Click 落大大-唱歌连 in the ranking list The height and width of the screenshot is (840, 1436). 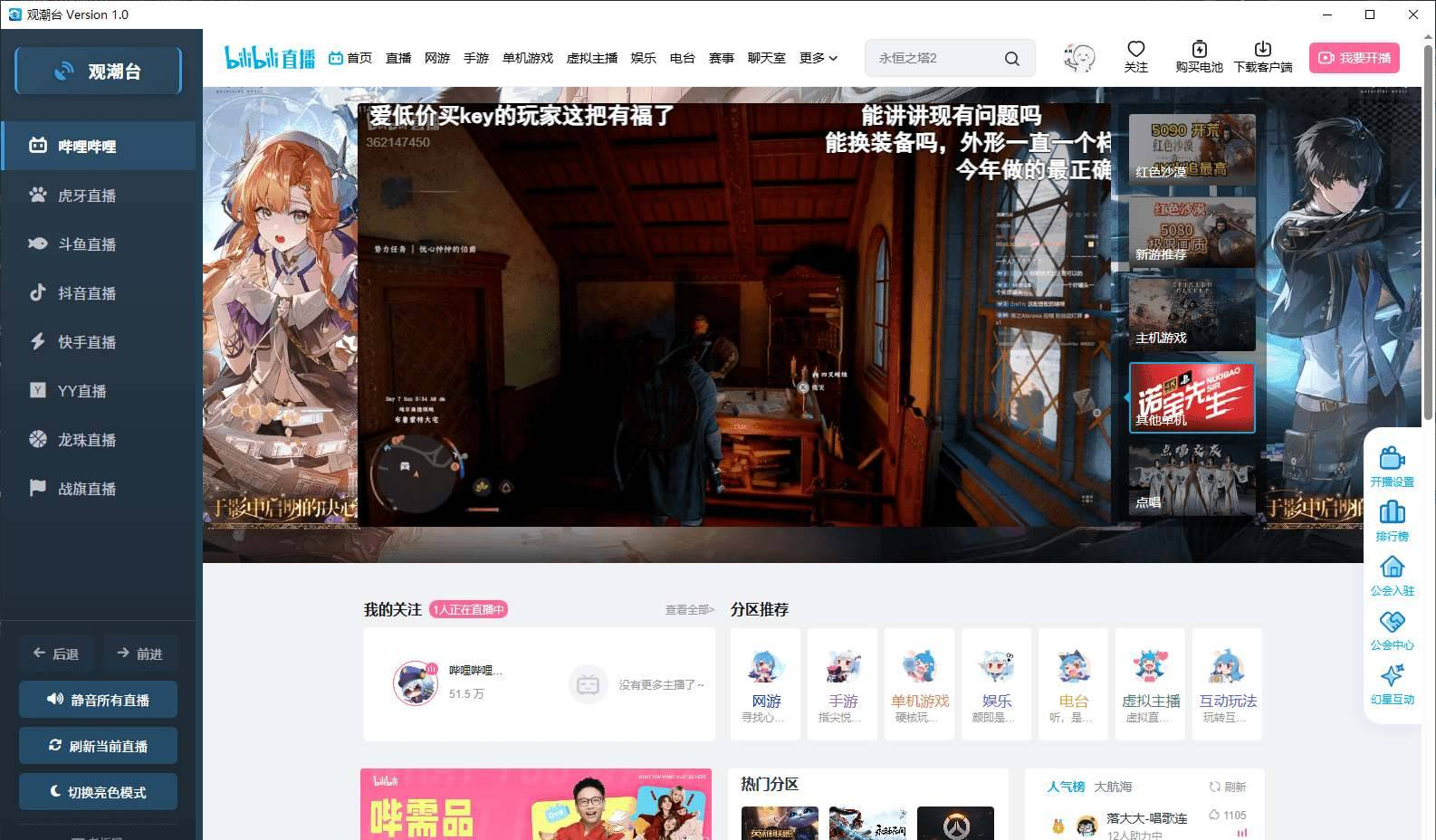click(x=1146, y=818)
